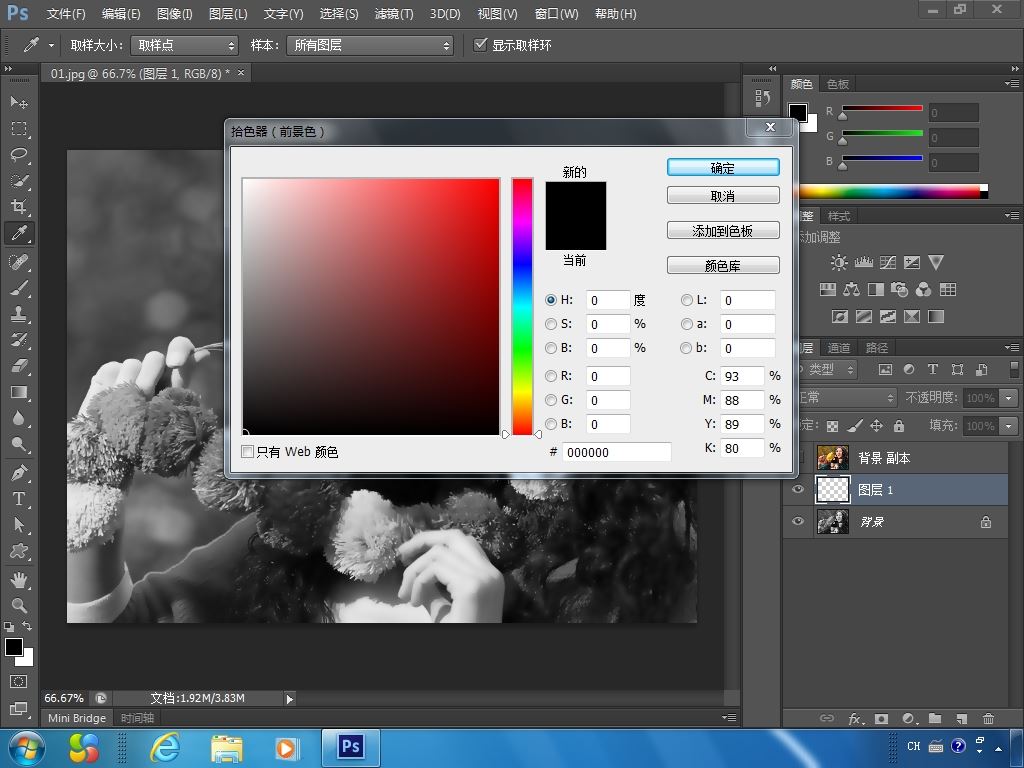Select the L lightness radio button

tap(686, 300)
